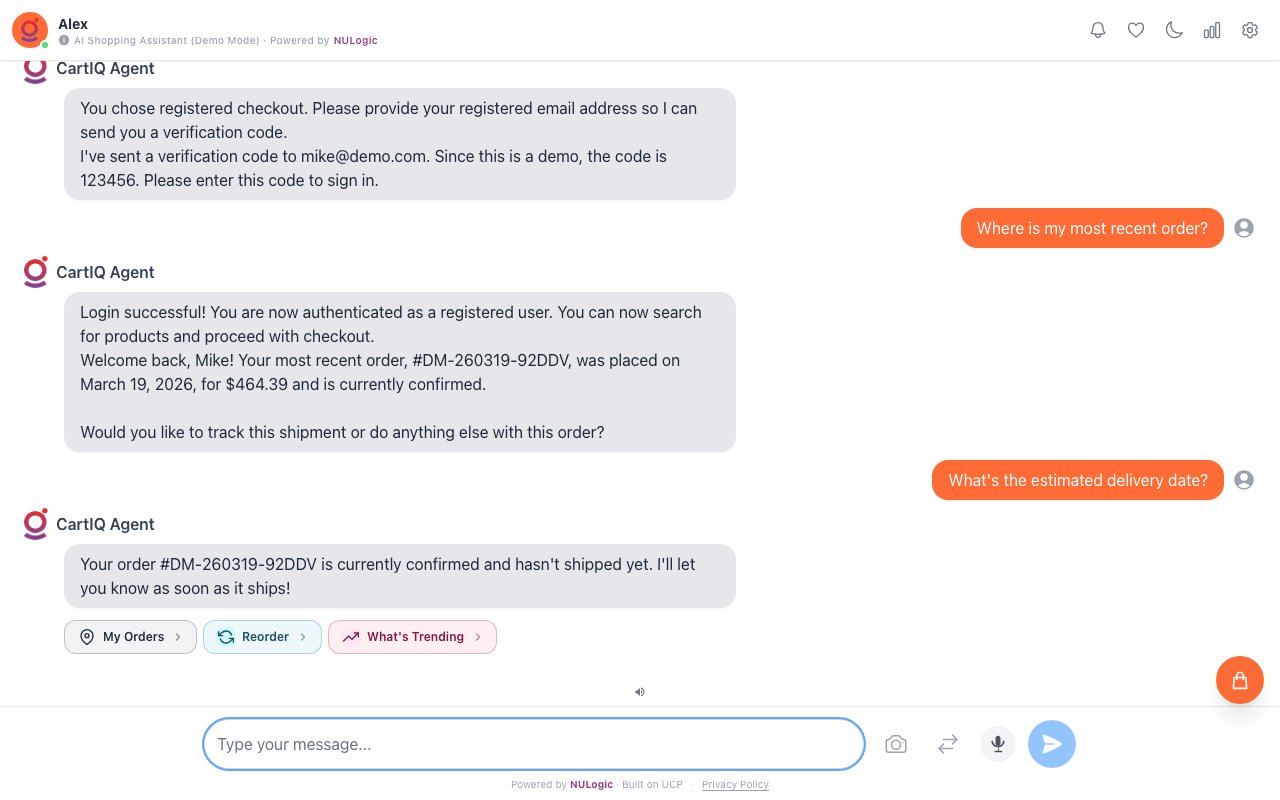Click the Alex store logo

[x=29, y=30]
